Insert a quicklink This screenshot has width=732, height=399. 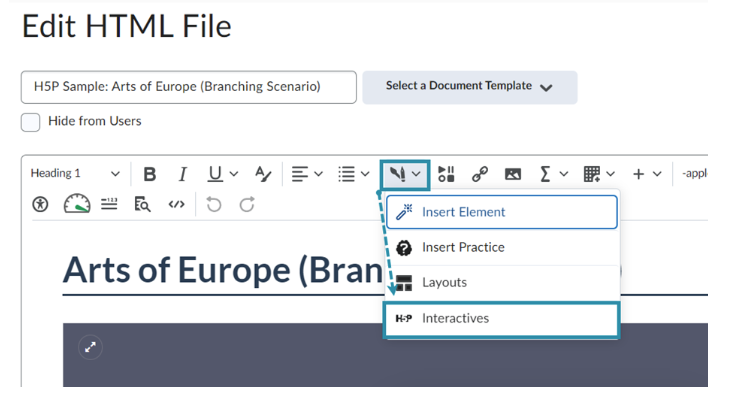pos(479,174)
